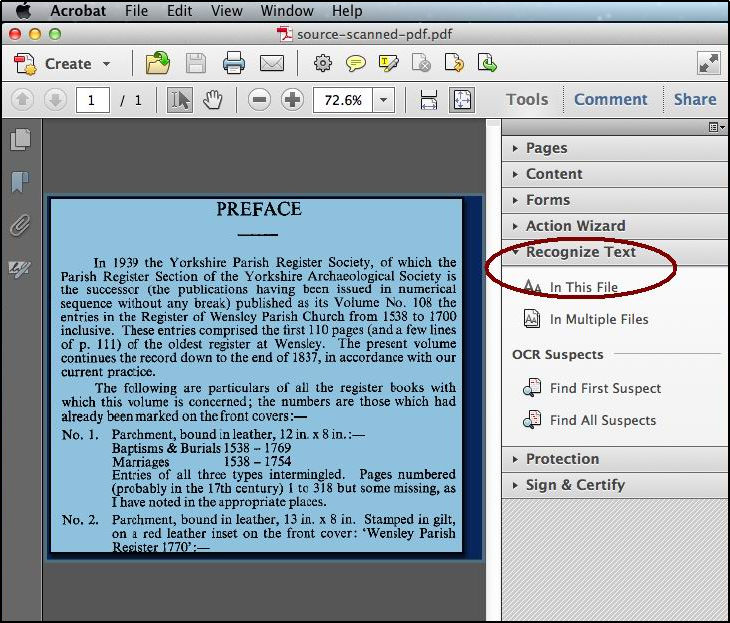
Task: Open the File menu
Action: (x=136, y=11)
